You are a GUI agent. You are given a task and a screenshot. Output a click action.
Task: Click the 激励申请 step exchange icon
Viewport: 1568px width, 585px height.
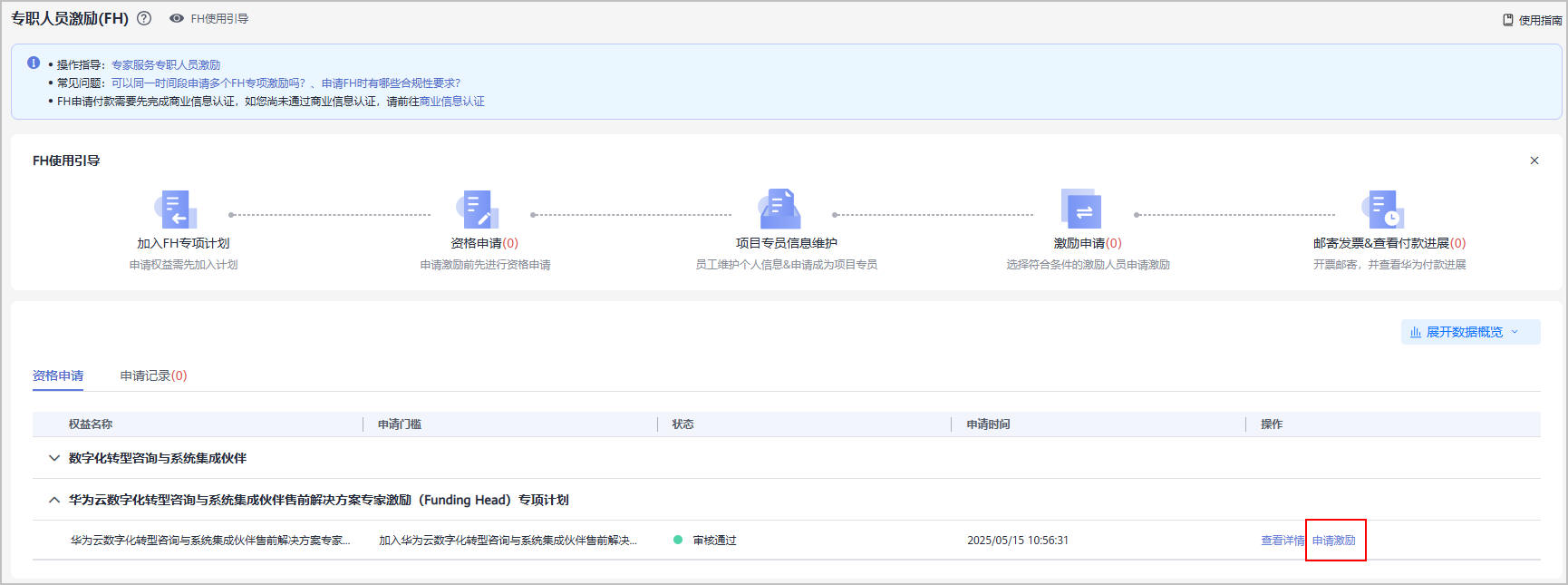[x=1081, y=210]
